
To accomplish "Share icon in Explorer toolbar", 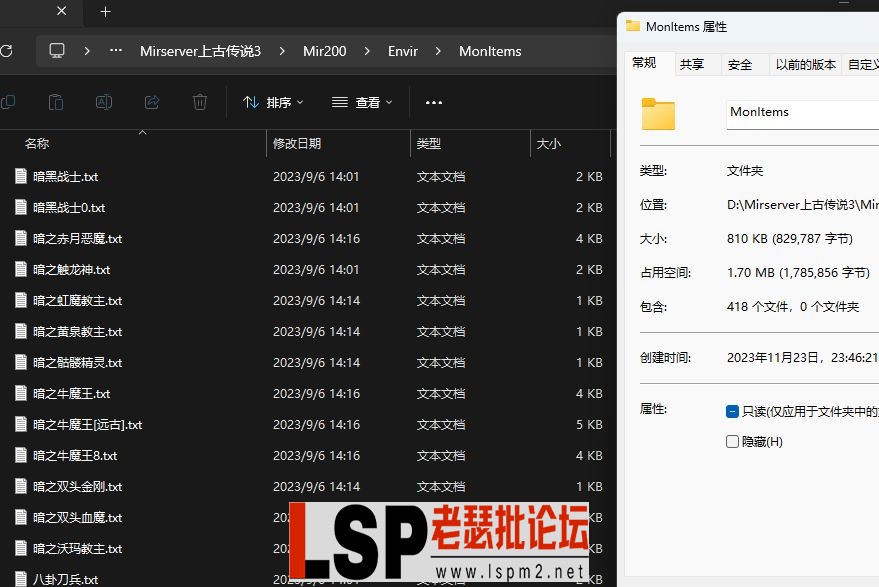I will [152, 102].
